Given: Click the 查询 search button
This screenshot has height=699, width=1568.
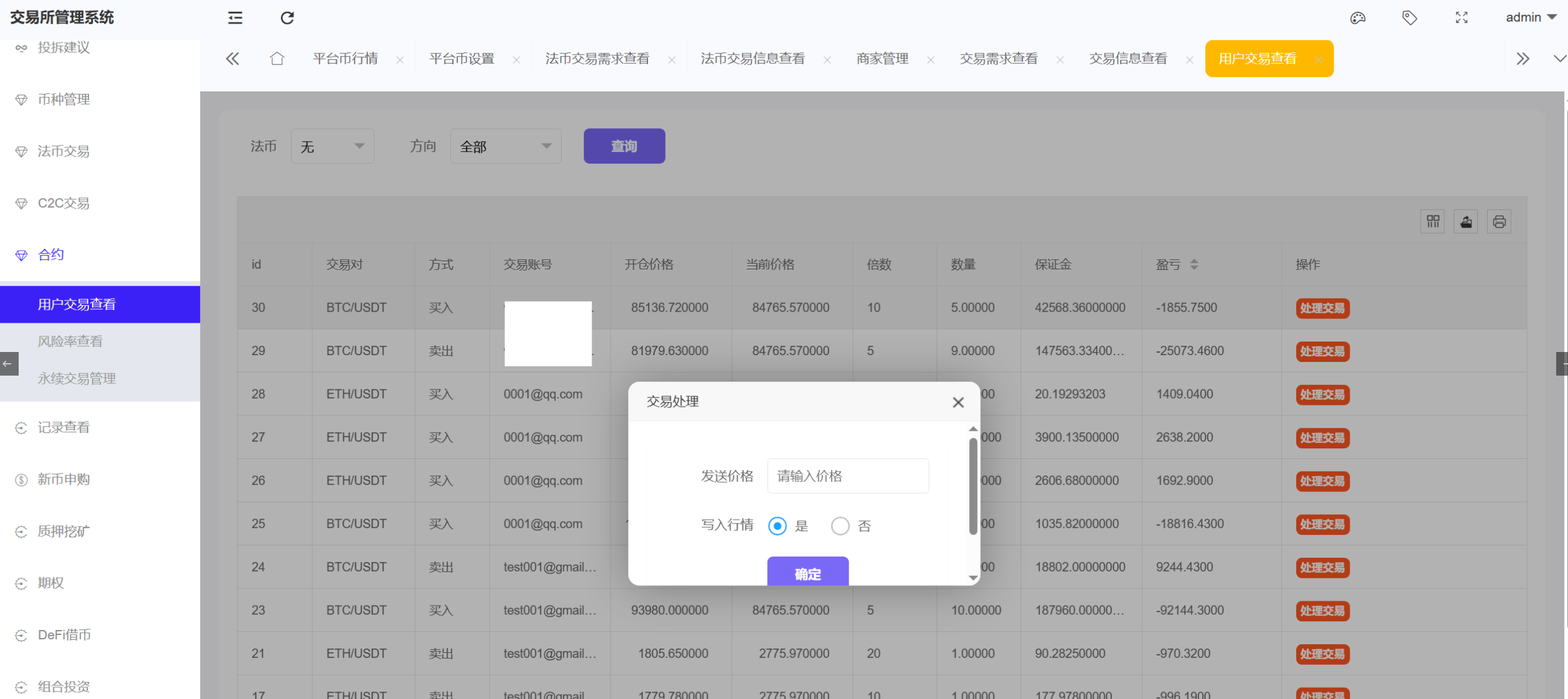Looking at the screenshot, I should point(624,146).
